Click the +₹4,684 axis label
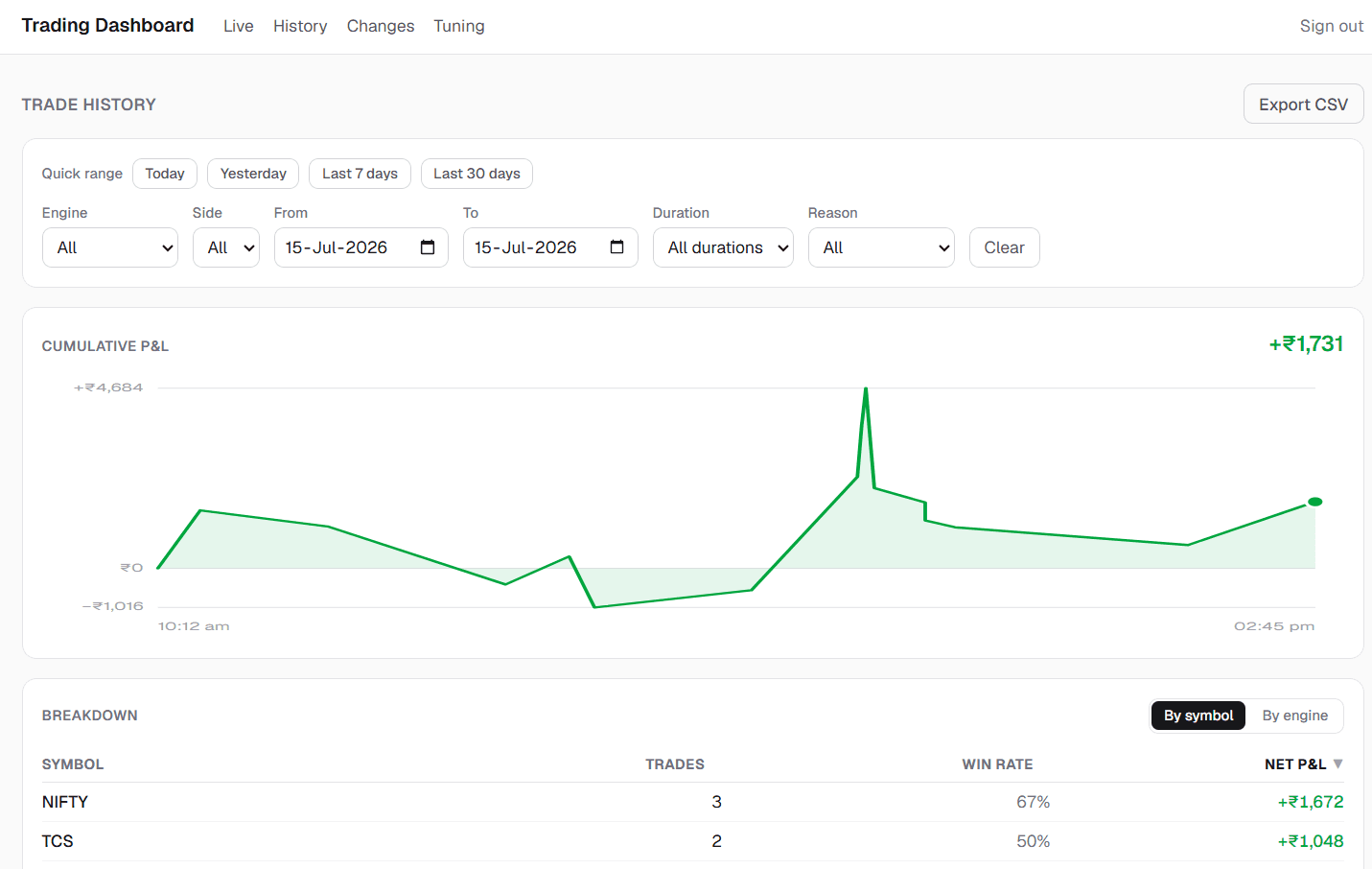 point(108,388)
